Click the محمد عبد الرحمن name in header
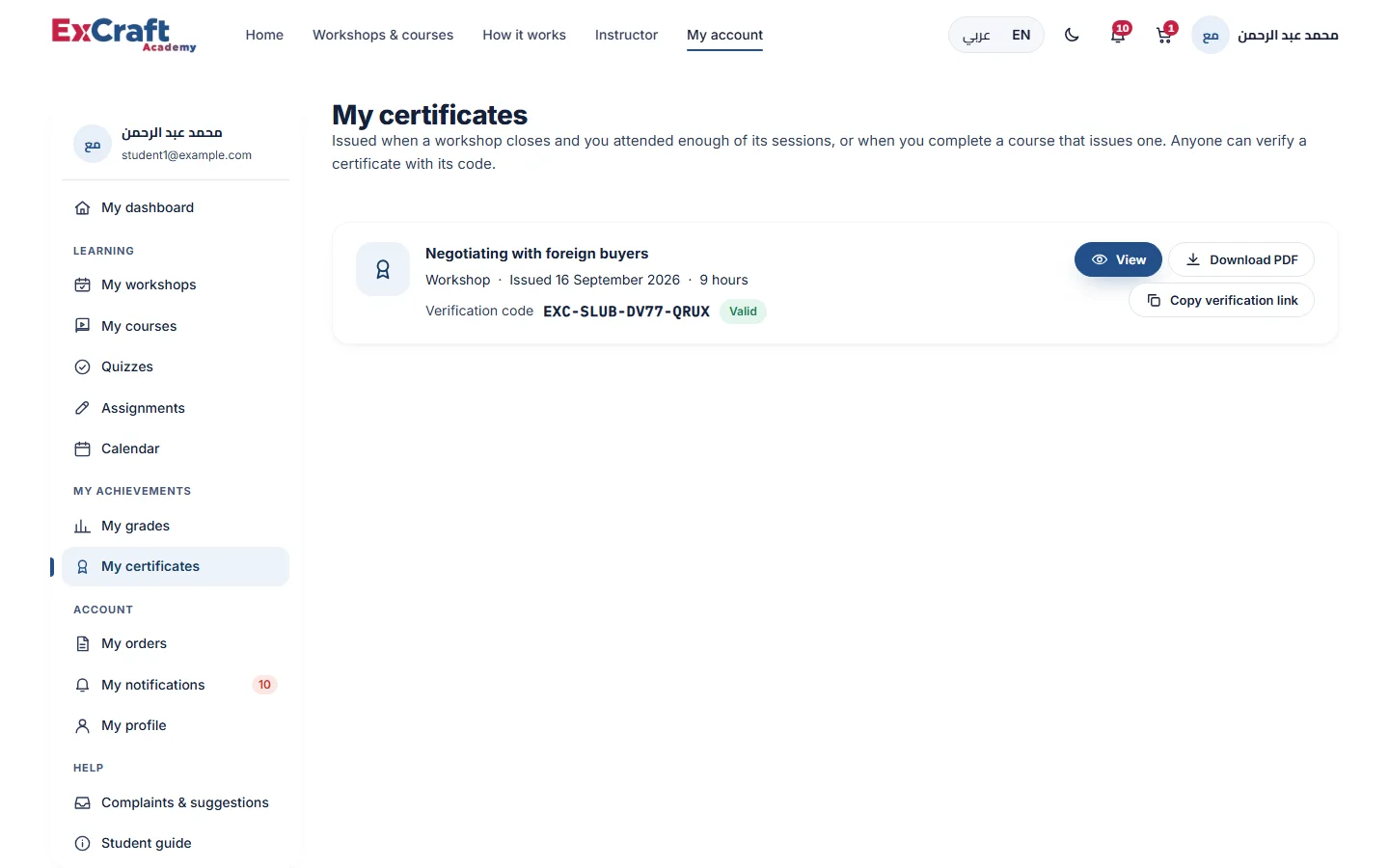The height and width of the screenshot is (868, 1389). (1288, 35)
